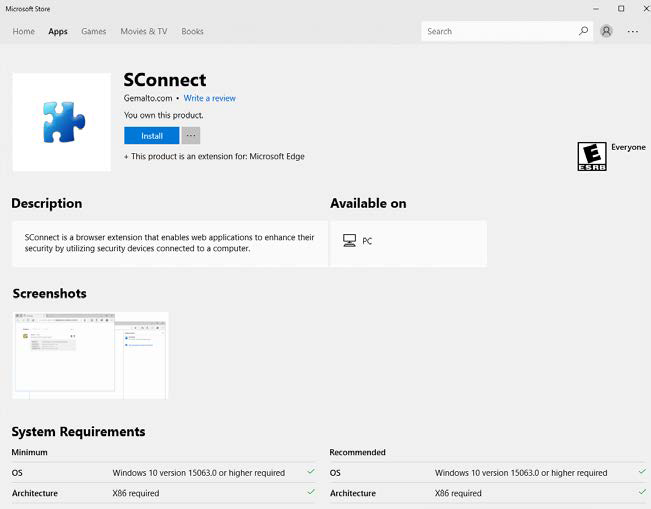Click Recommended OS Windows 10 version requirement

click(521, 473)
